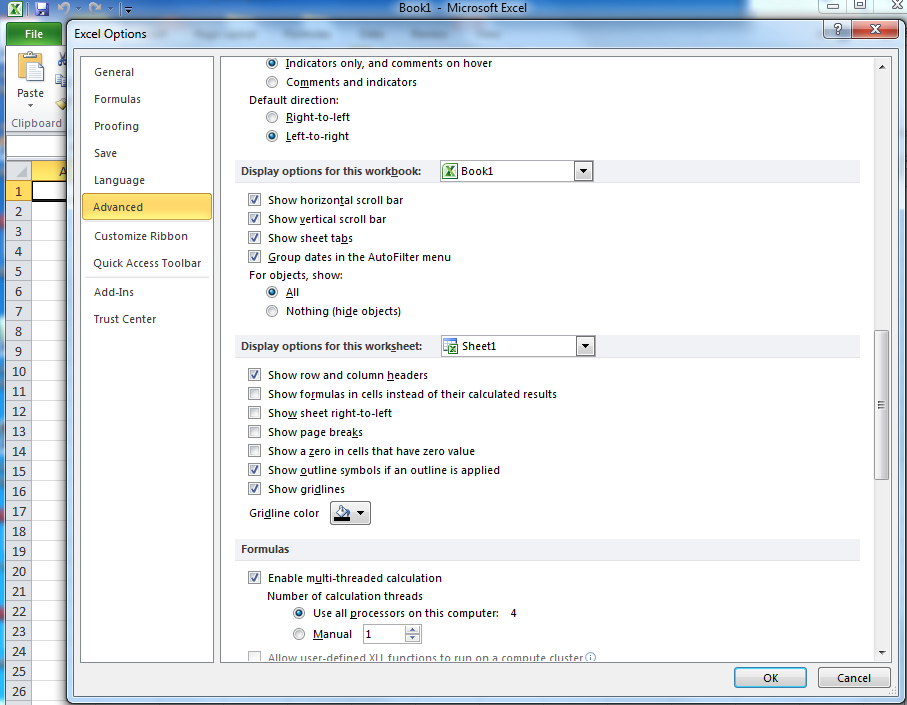
Task: Click the Book1 workbook icon in dropdown
Action: click(449, 171)
